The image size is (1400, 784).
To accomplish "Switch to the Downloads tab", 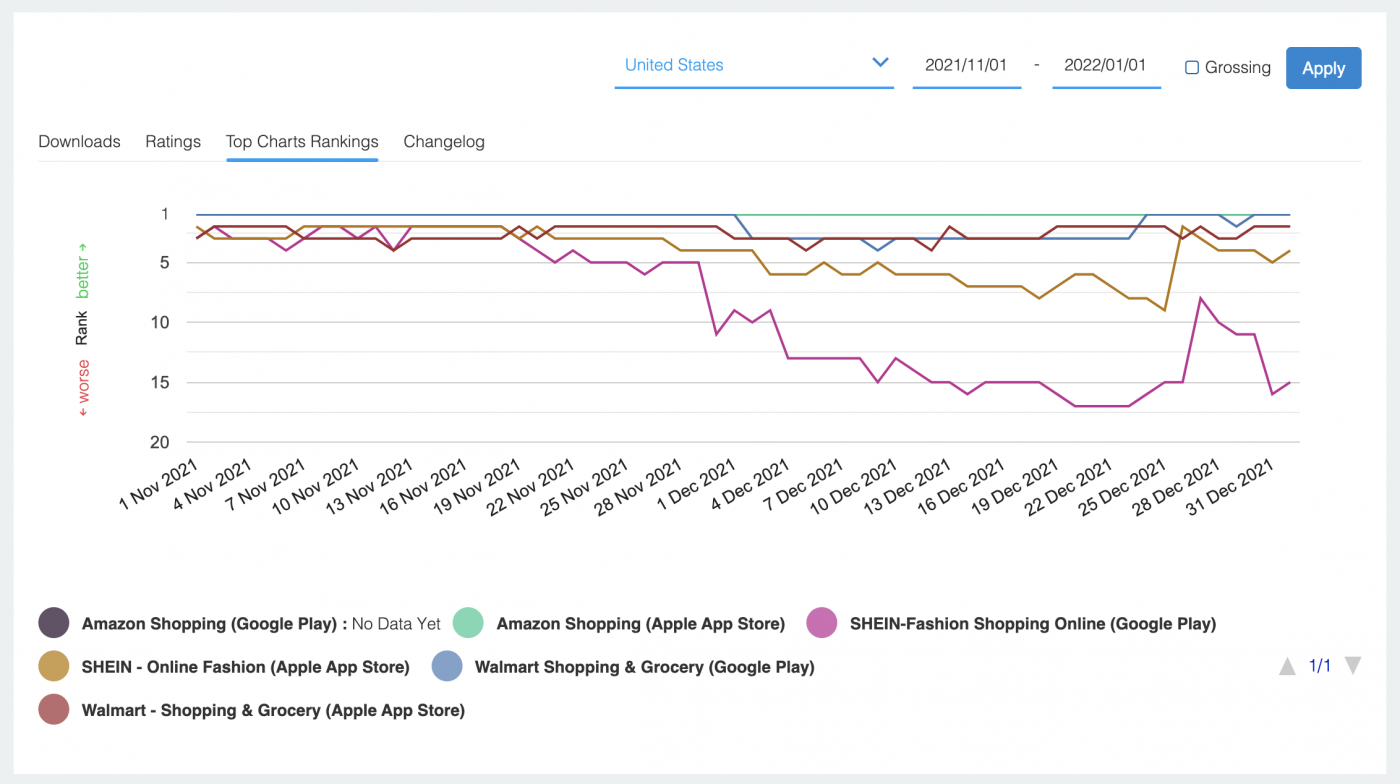I will pos(79,142).
